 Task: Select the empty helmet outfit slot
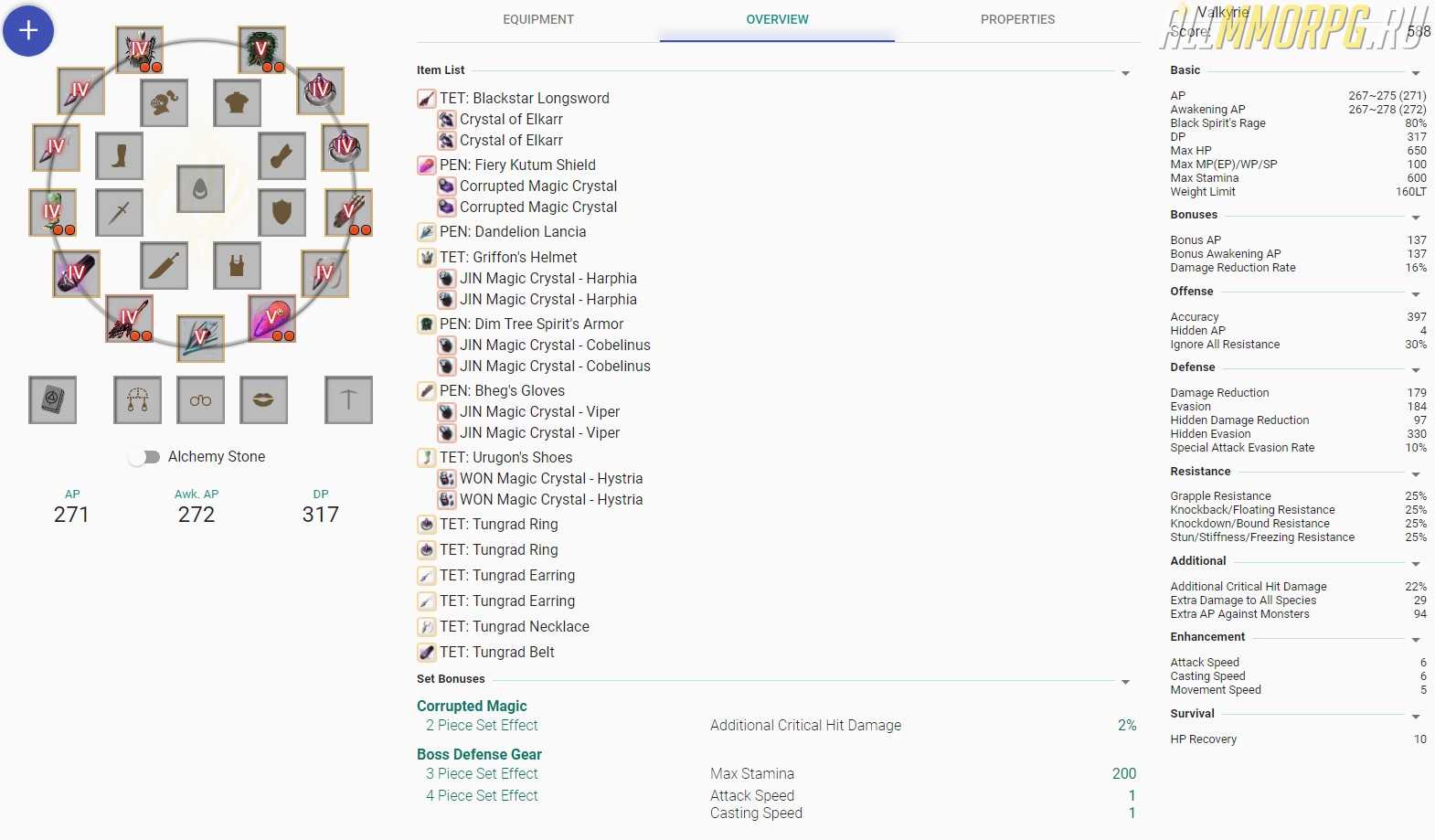[165, 102]
